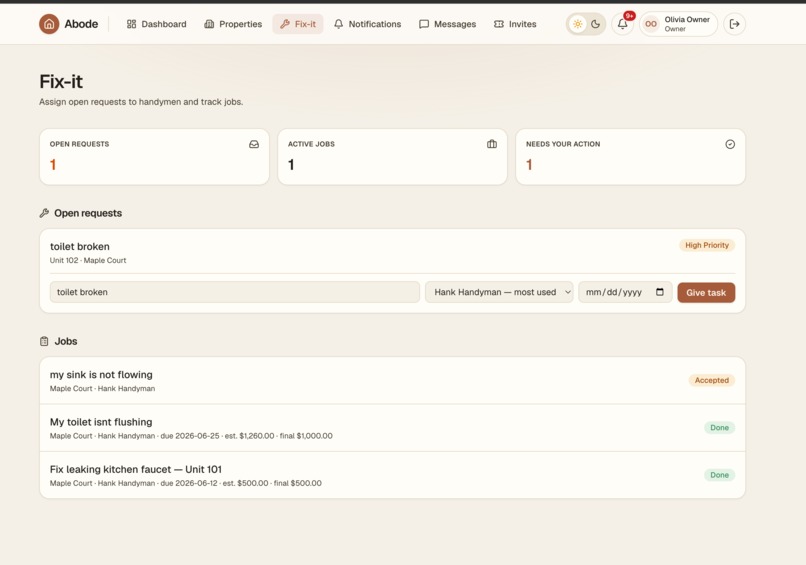Viewport: 806px width, 565px height.
Task: Switch to dark mode moon icon
Action: (595, 24)
